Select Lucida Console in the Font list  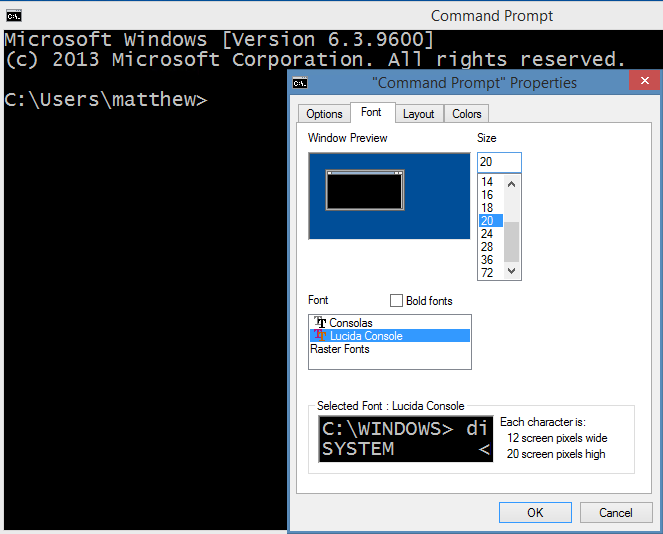[x=390, y=336]
